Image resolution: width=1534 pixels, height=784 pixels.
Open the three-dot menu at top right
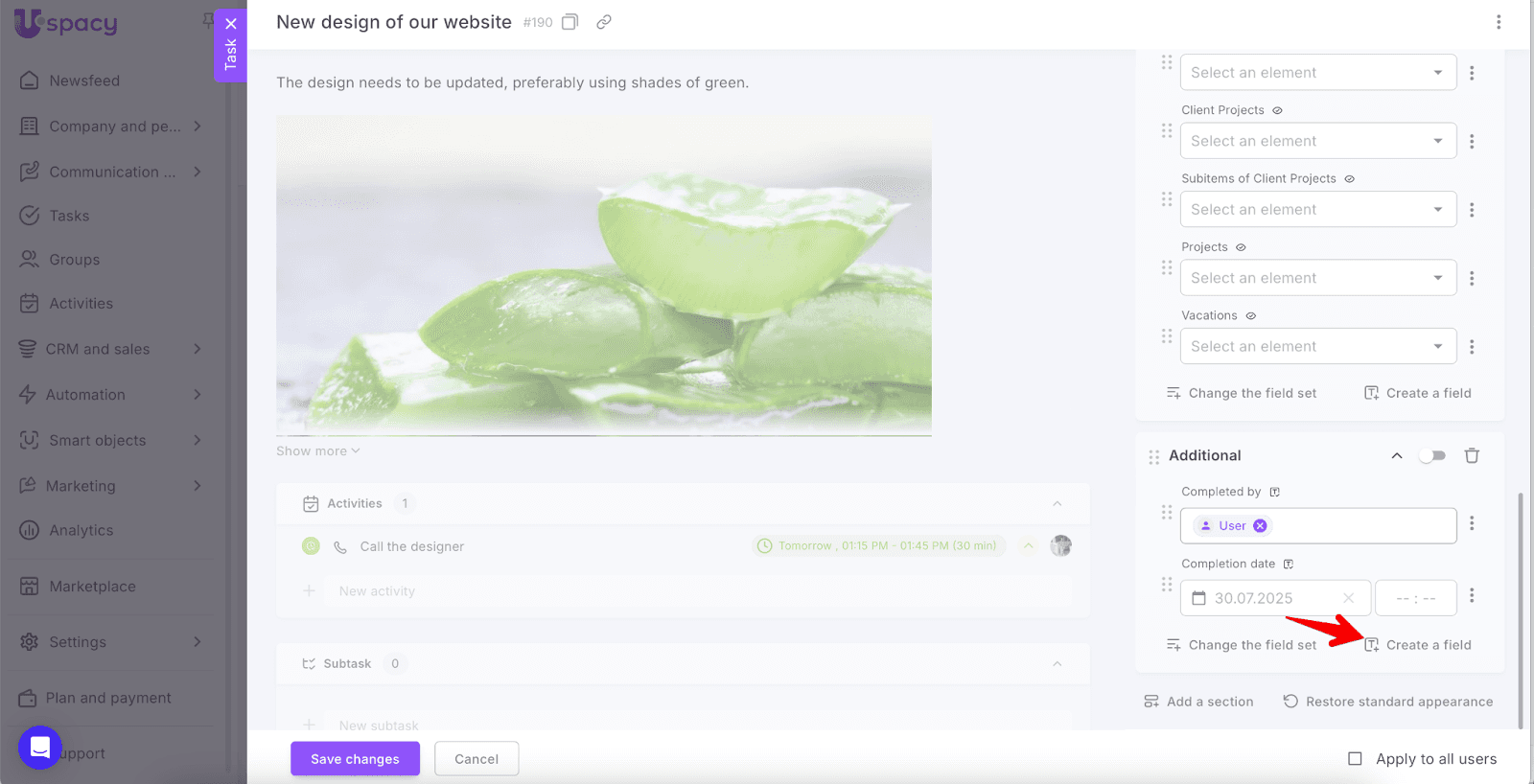coord(1499,22)
